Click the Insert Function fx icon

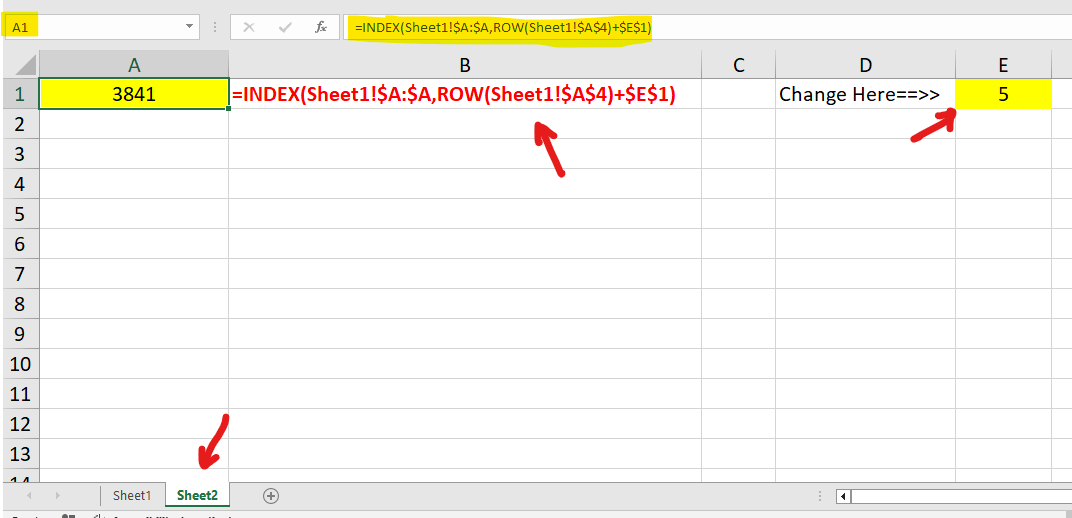pyautogui.click(x=321, y=27)
